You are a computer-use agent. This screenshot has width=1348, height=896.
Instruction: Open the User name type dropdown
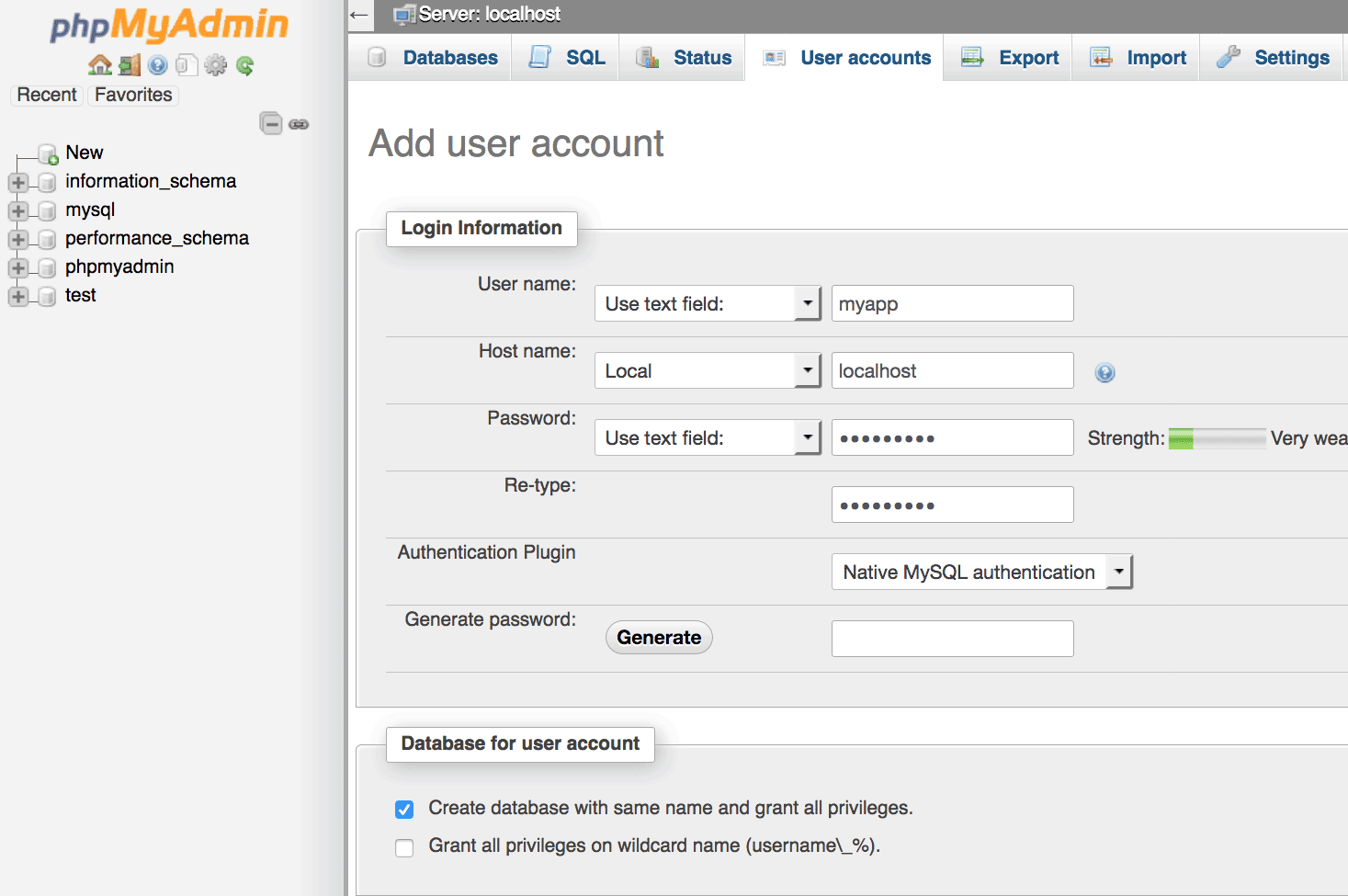pyautogui.click(x=707, y=303)
